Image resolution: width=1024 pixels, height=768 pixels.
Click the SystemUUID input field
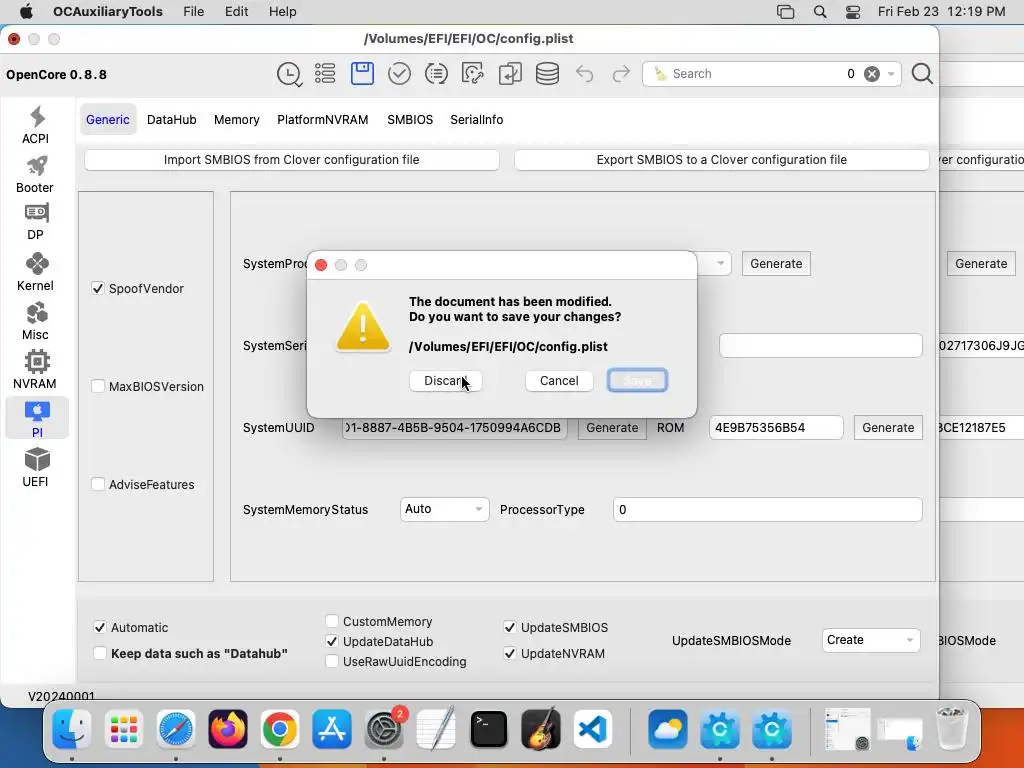click(455, 428)
